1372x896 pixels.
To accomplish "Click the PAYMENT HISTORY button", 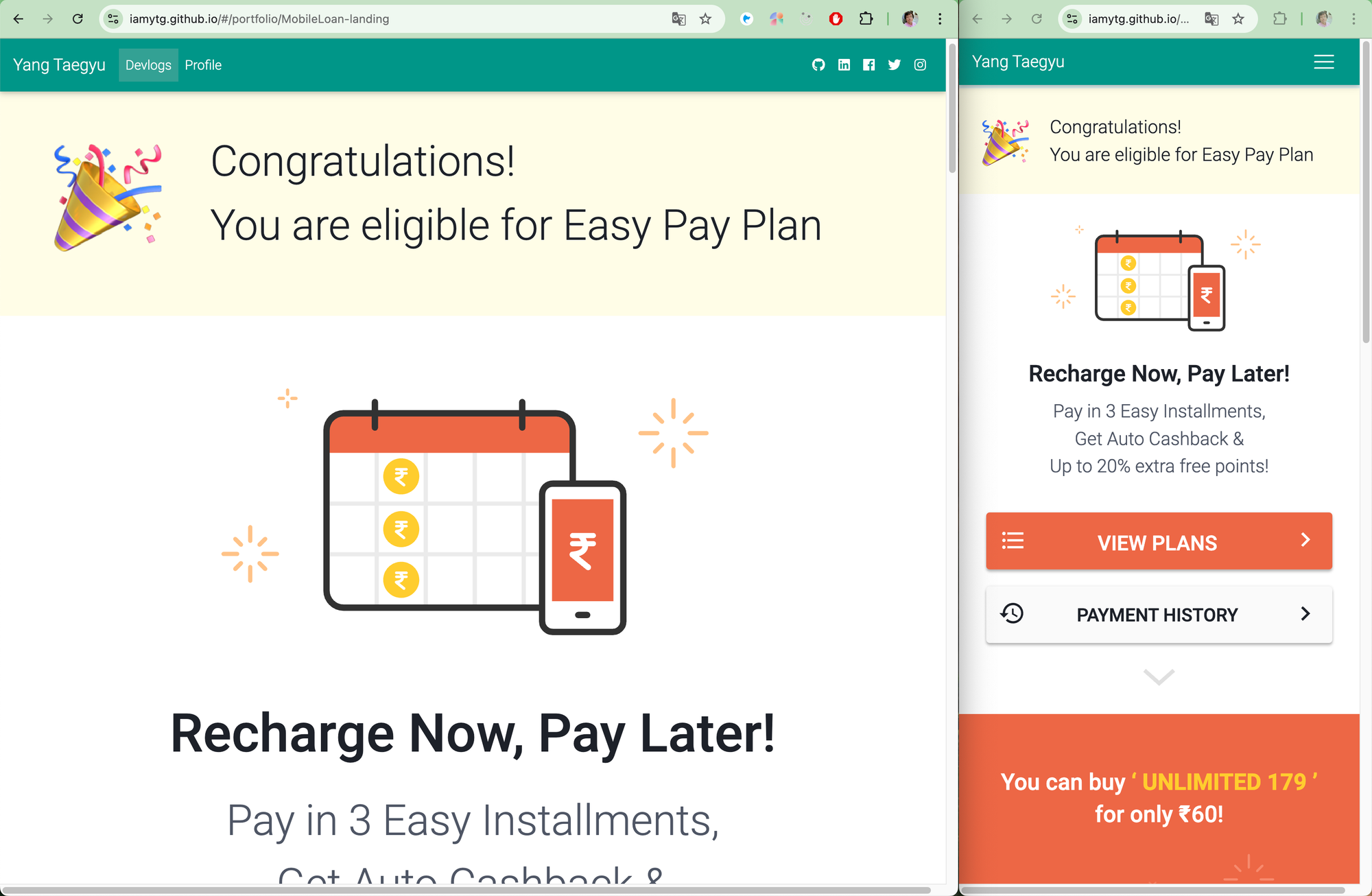I will pos(1159,615).
